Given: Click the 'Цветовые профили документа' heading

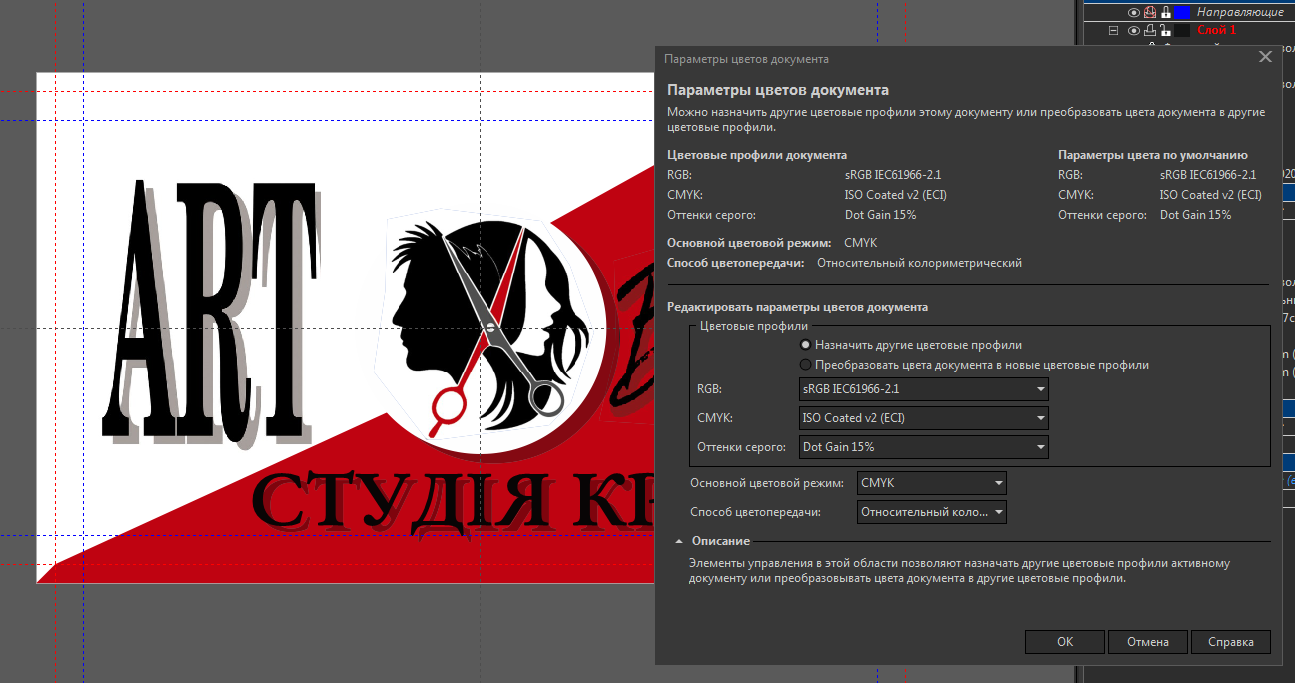Looking at the screenshot, I should pyautogui.click(x=757, y=155).
